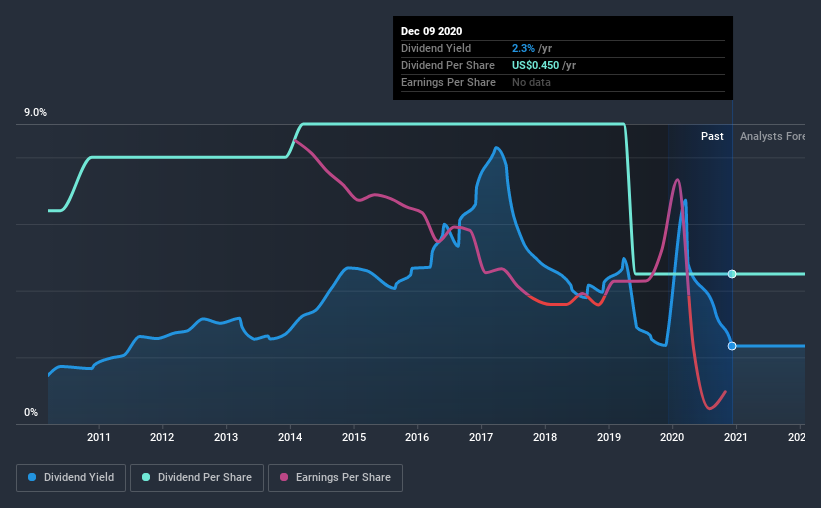Click the 2016 x-axis label
This screenshot has width=821, height=508.
(417, 437)
